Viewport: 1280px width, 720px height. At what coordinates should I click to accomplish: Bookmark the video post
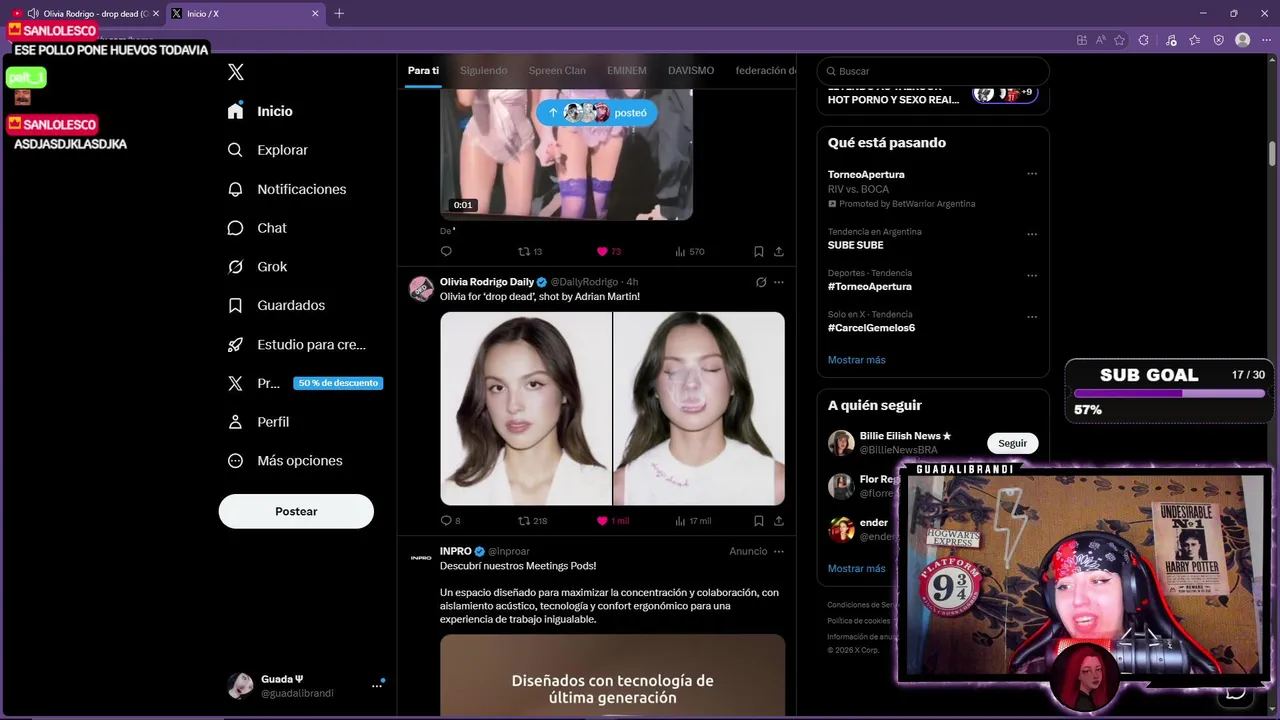coord(759,252)
